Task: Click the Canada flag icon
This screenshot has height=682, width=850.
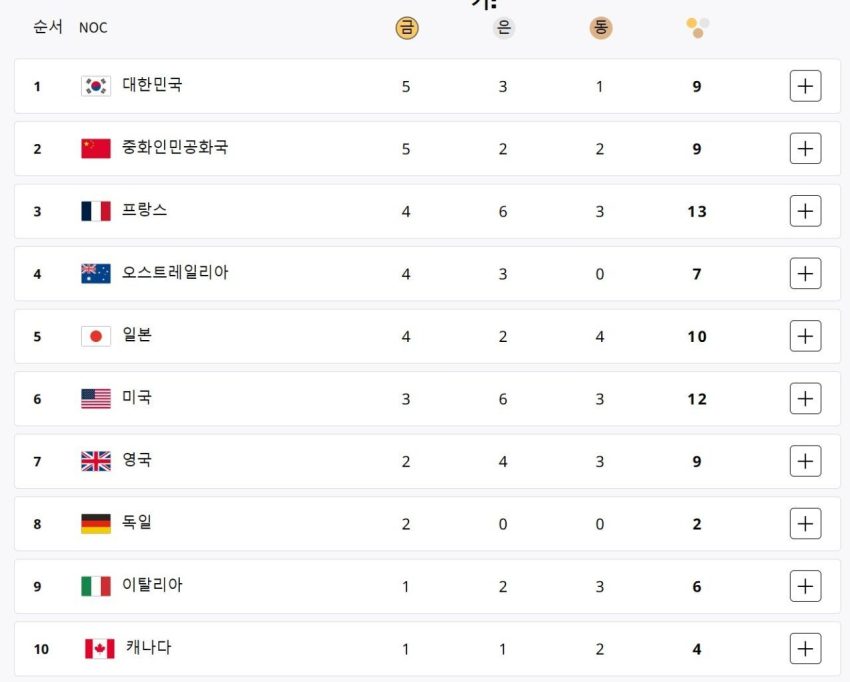Action: 100,648
